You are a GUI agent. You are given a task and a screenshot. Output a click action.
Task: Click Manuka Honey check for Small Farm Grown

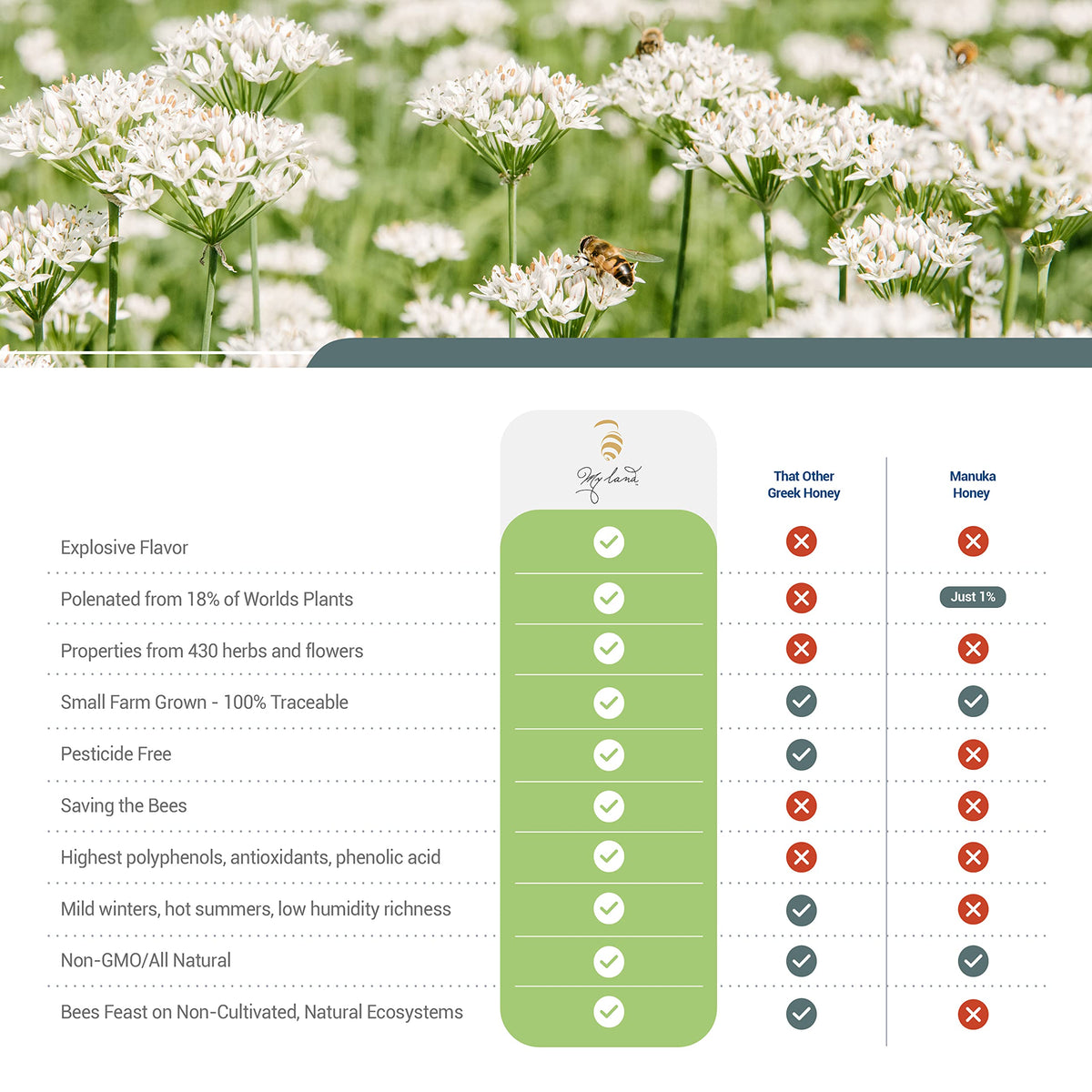pyautogui.click(x=973, y=702)
